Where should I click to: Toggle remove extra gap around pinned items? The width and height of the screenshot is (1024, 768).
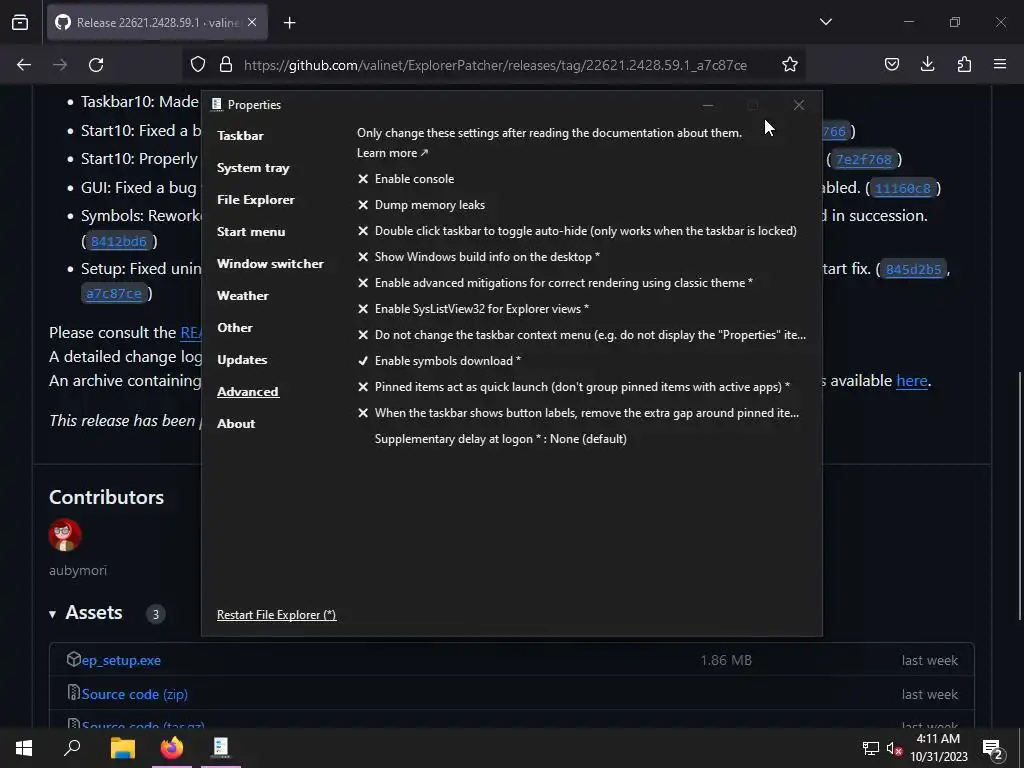point(578,413)
